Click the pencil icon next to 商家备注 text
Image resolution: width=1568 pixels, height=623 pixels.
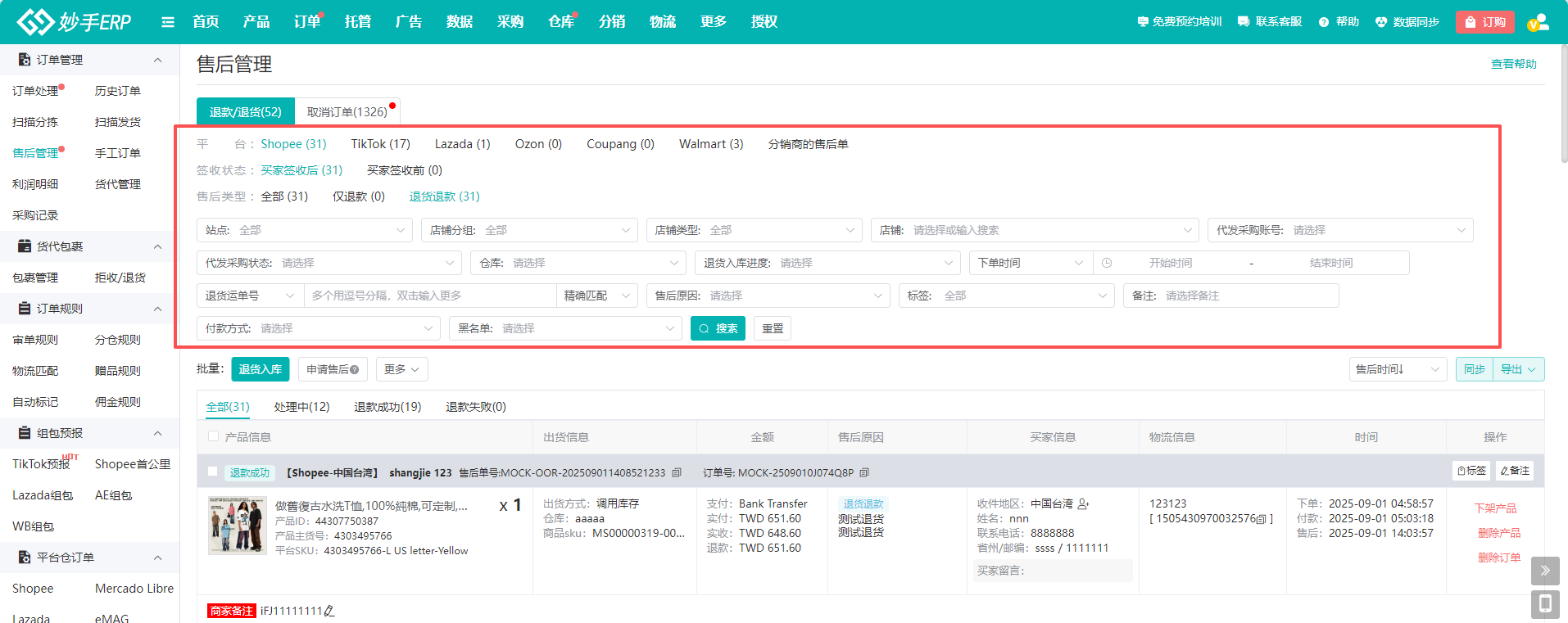coord(329,611)
